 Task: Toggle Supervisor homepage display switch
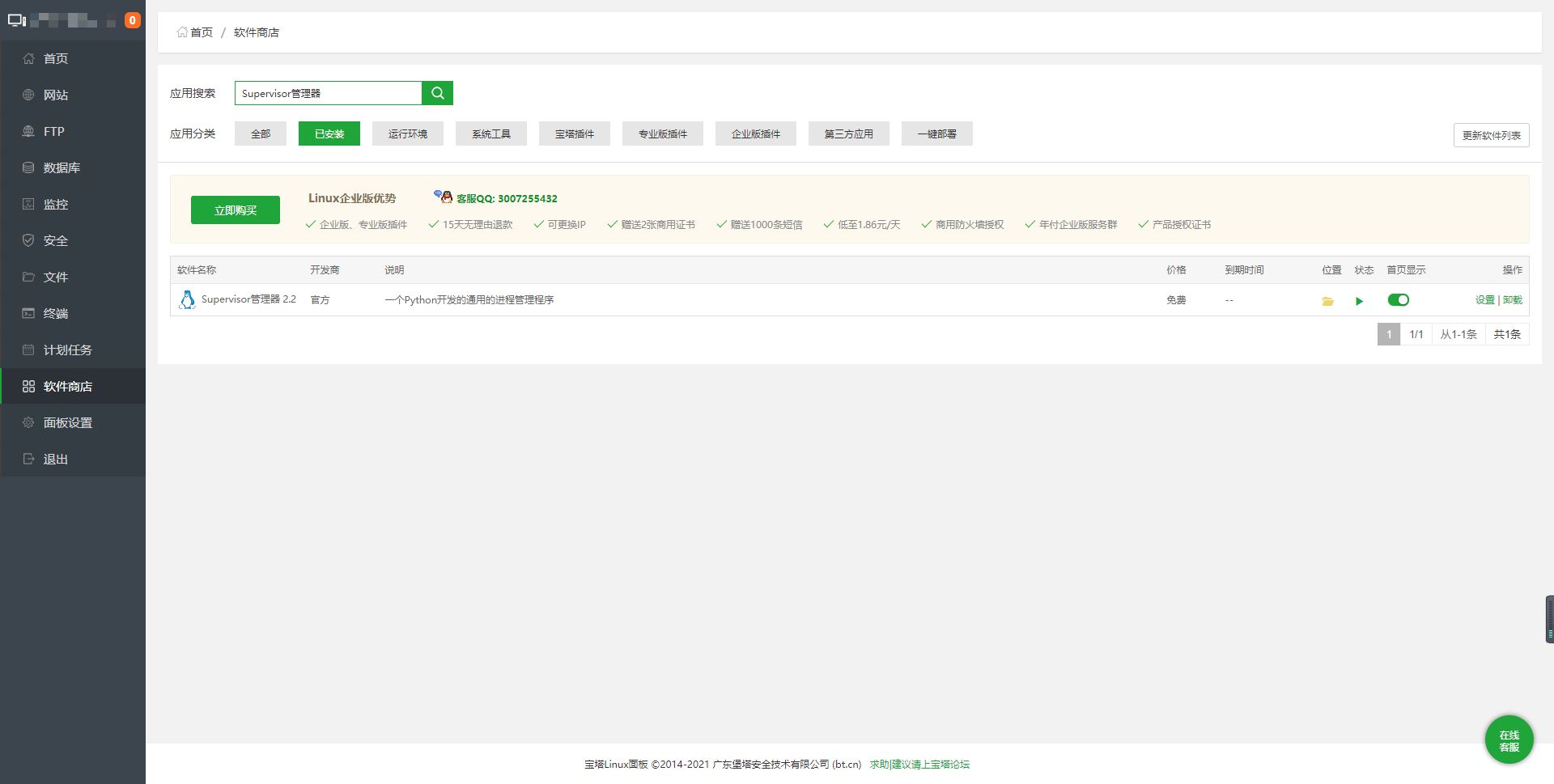point(1398,299)
